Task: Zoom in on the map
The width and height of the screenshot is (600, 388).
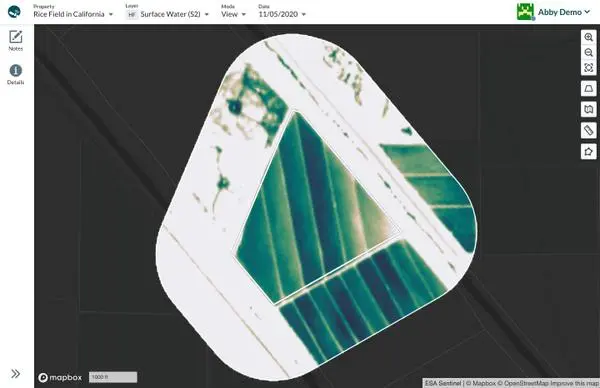Action: [x=589, y=37]
